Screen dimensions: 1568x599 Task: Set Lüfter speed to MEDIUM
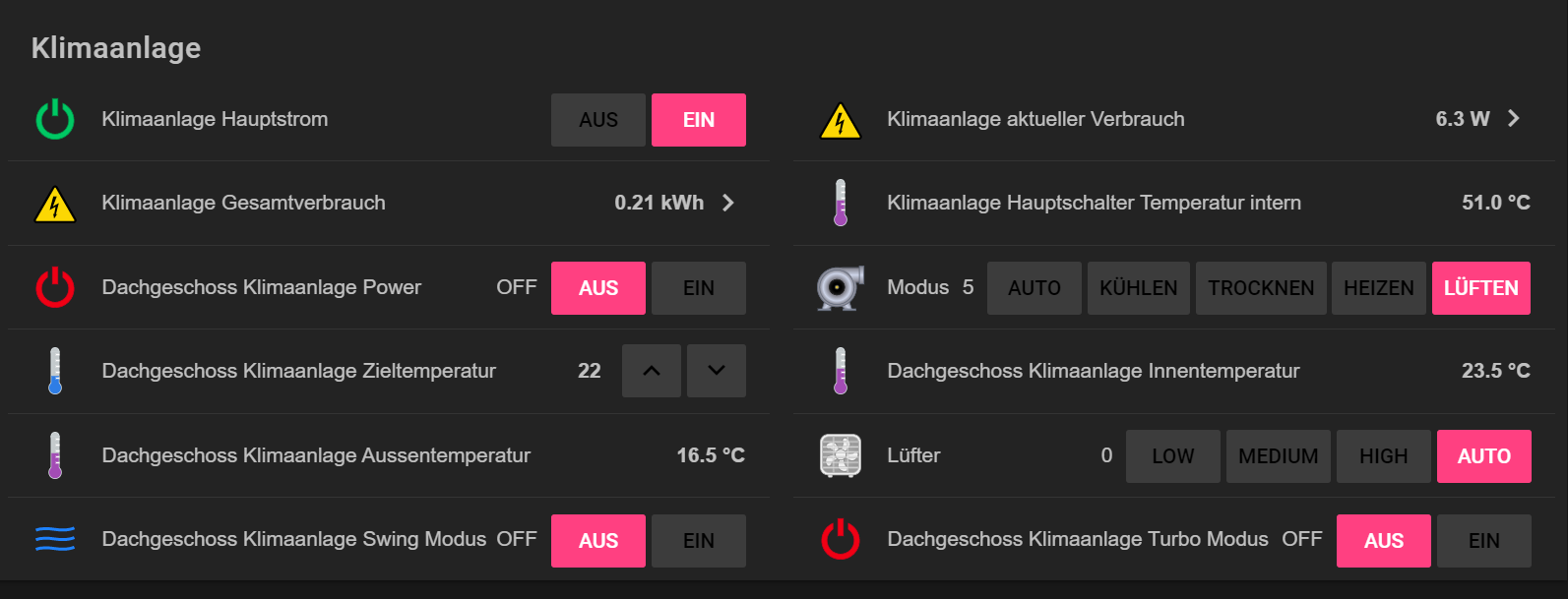[x=1278, y=456]
